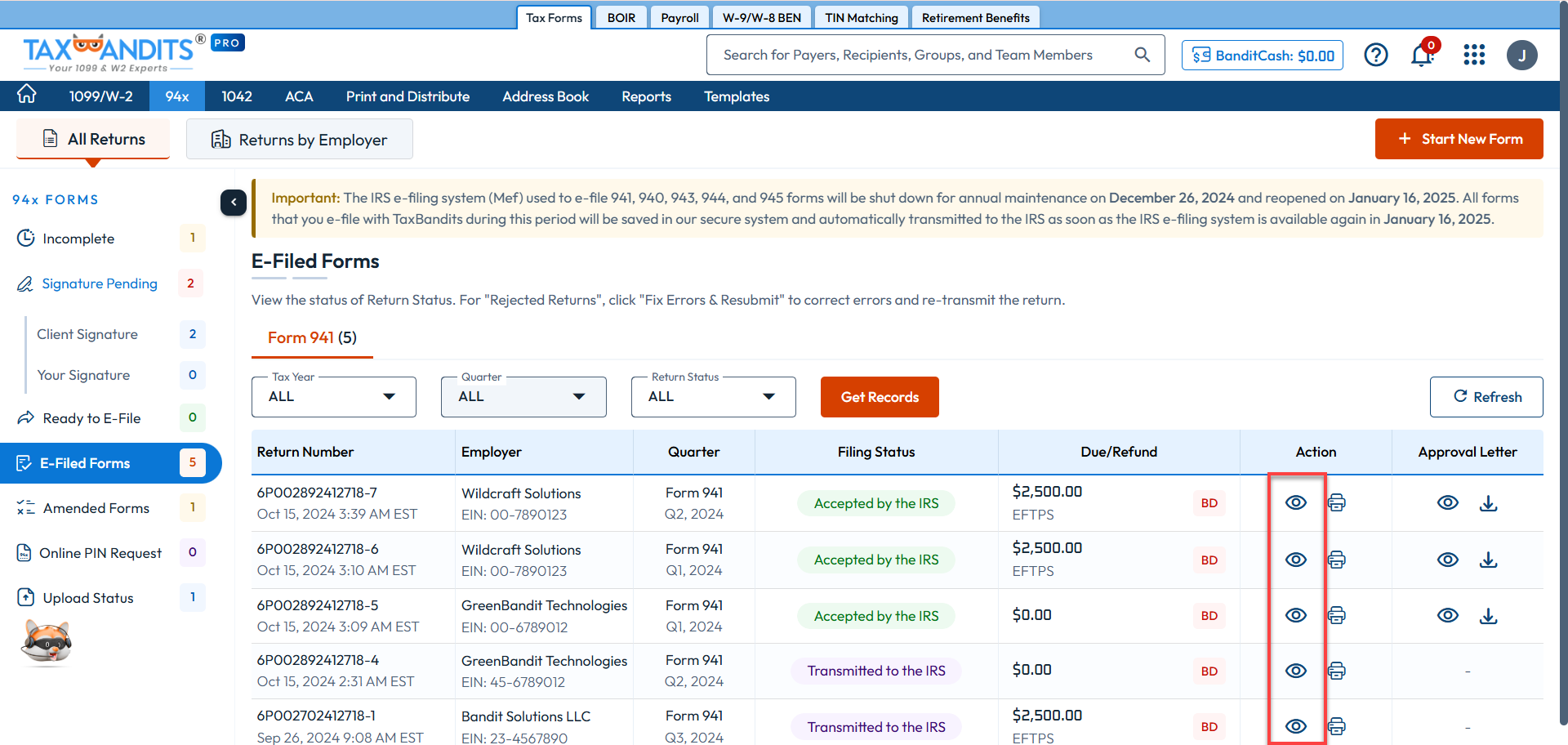
Task: Open Ready to E-File in sidebar
Action: click(111, 418)
